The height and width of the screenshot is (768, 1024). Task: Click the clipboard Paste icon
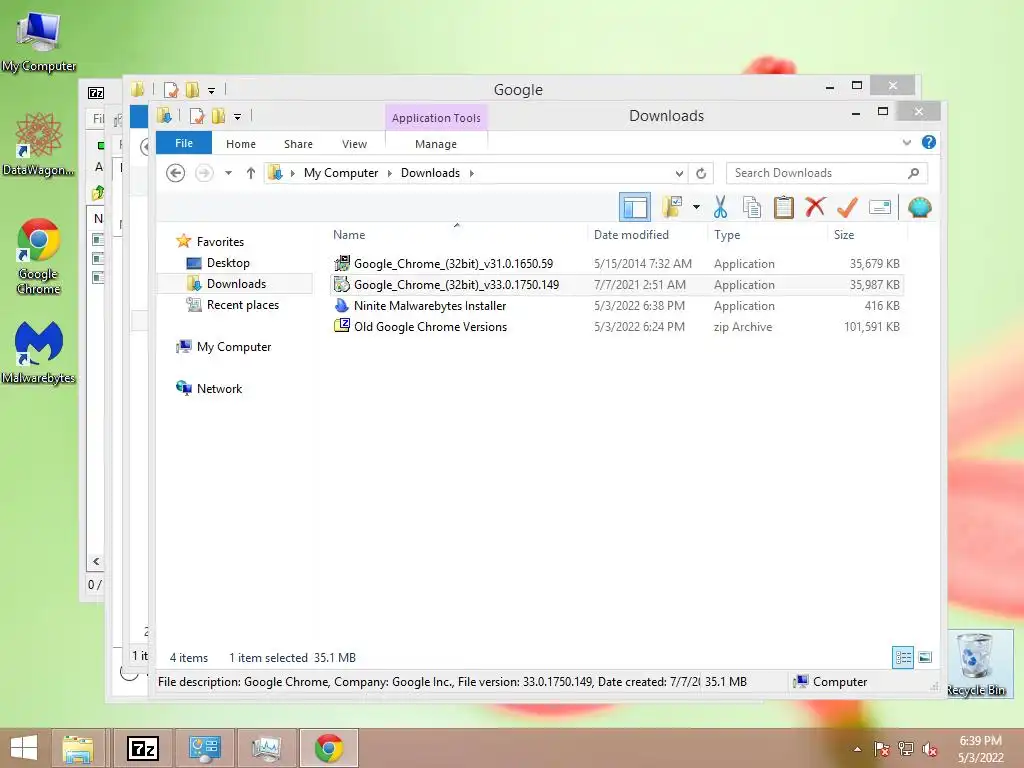coord(783,208)
